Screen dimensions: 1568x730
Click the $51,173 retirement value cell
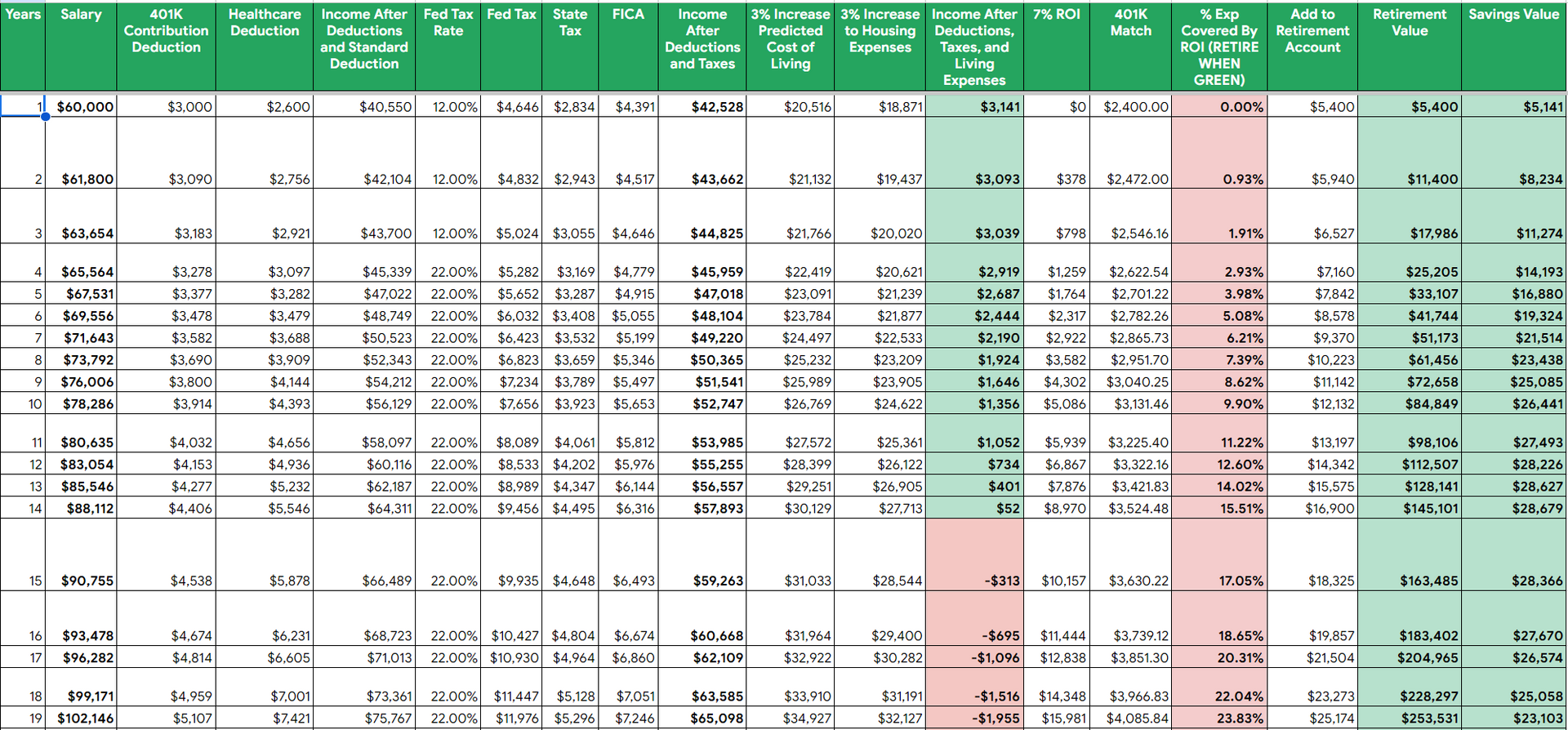(1410, 337)
